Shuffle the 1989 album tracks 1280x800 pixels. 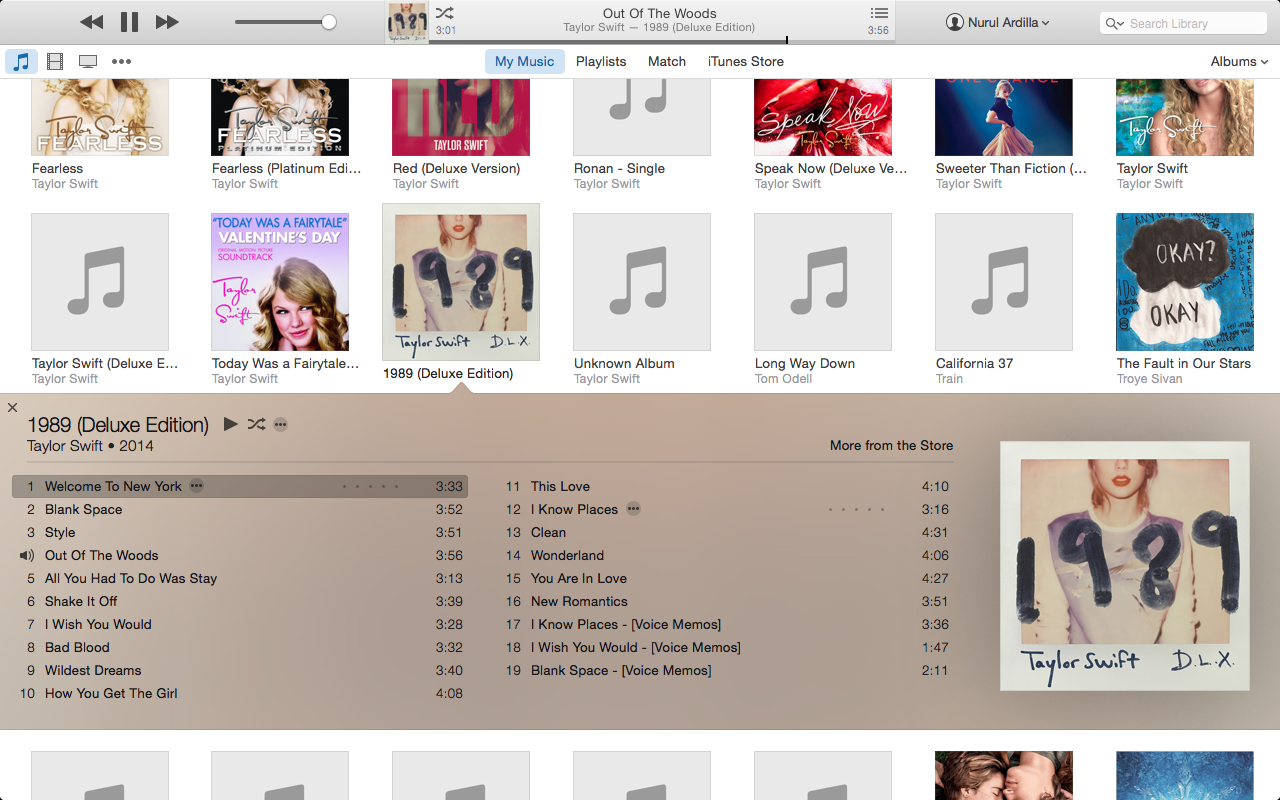pos(256,424)
